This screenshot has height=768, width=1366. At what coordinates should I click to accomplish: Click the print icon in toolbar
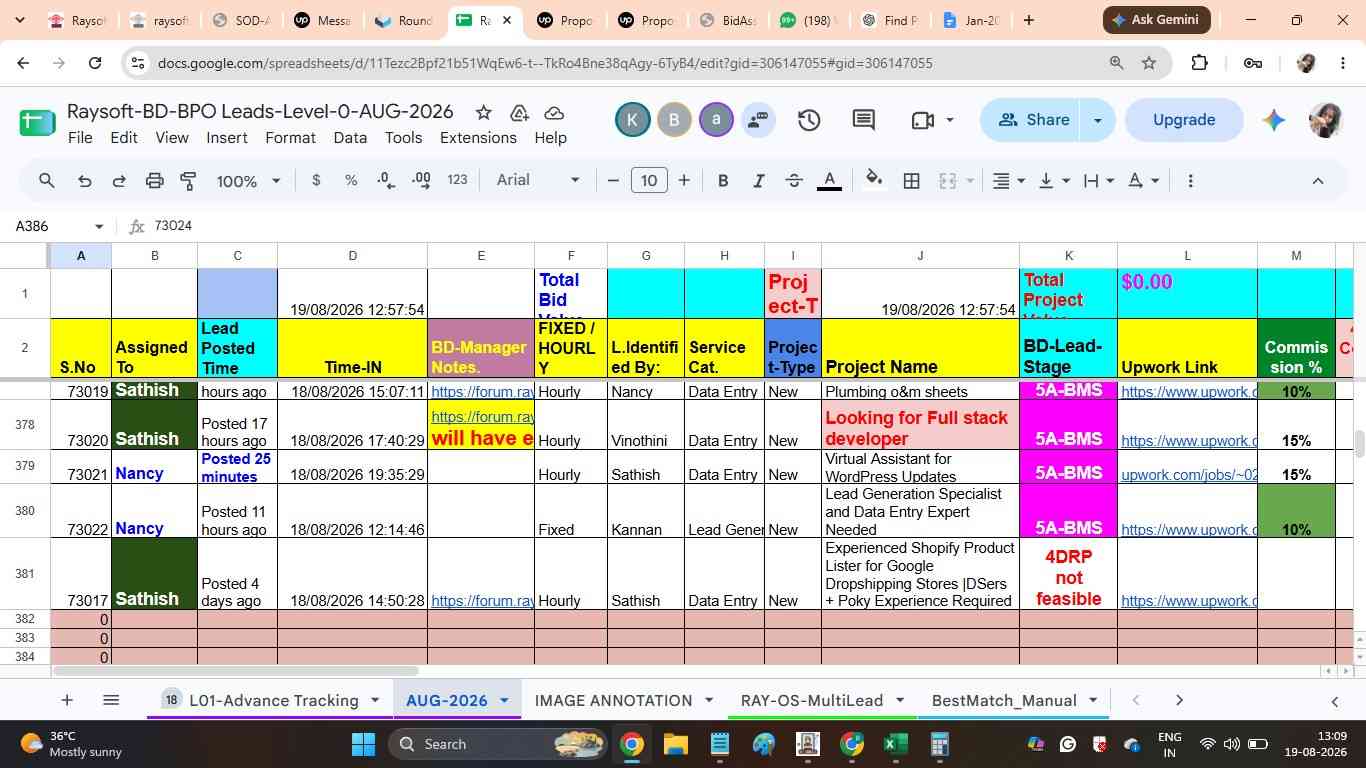point(154,181)
